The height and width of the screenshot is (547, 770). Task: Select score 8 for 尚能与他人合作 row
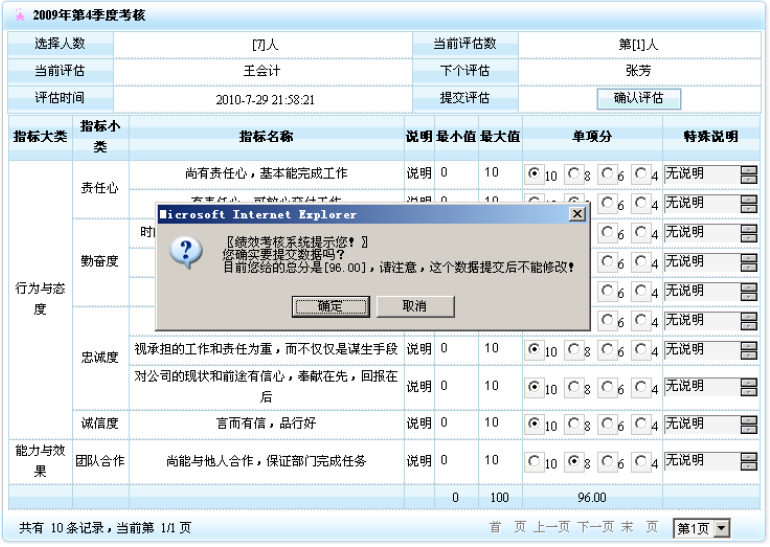(x=574, y=461)
